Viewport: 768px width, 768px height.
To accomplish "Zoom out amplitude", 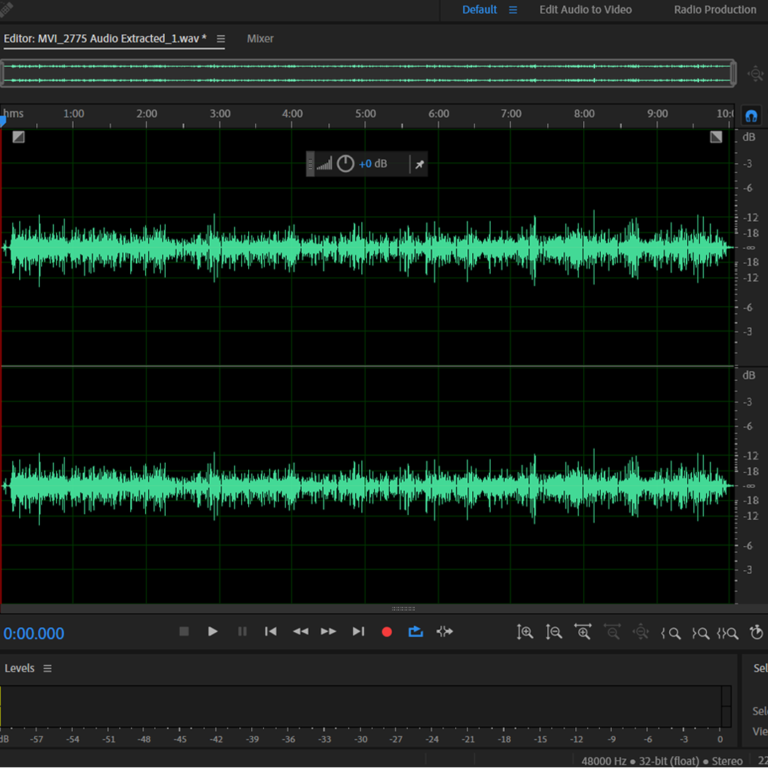I will pyautogui.click(x=554, y=632).
